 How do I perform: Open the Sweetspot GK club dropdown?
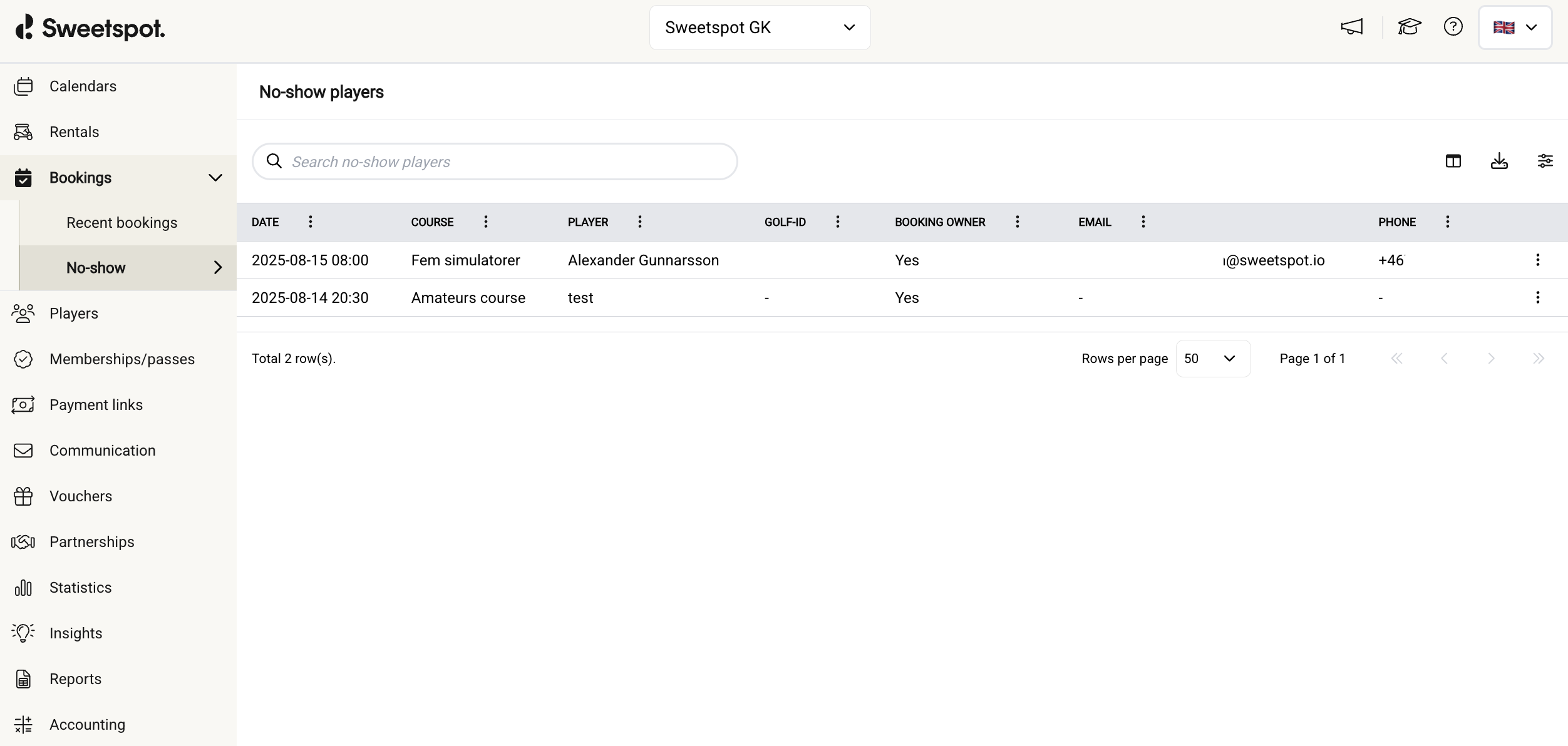760,28
